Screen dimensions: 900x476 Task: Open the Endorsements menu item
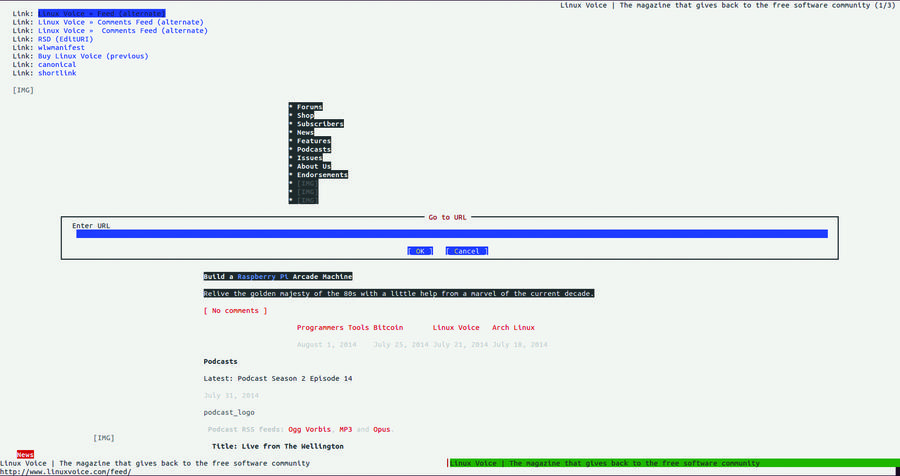pyautogui.click(x=322, y=175)
